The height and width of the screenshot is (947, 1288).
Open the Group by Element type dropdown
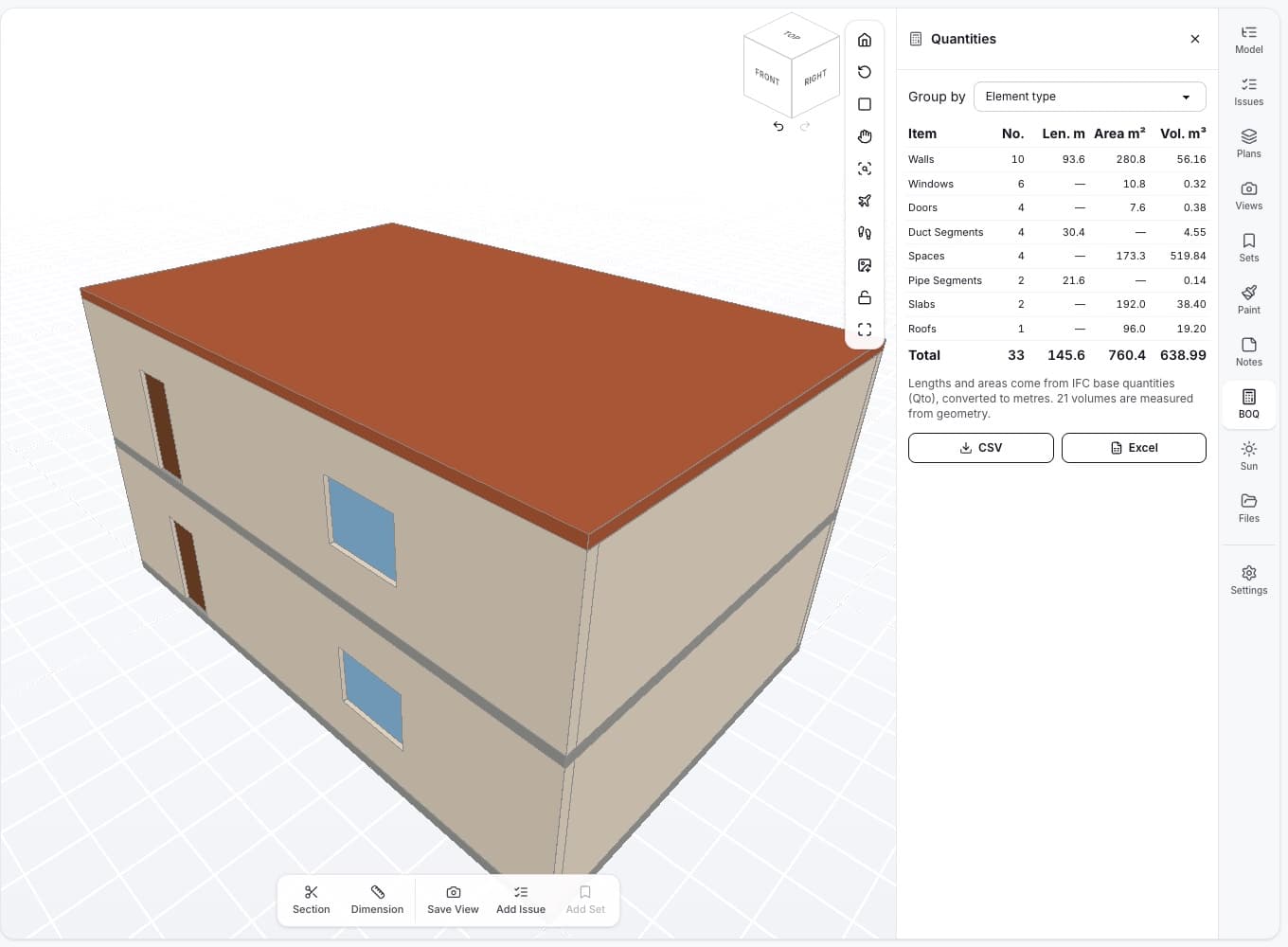point(1089,97)
